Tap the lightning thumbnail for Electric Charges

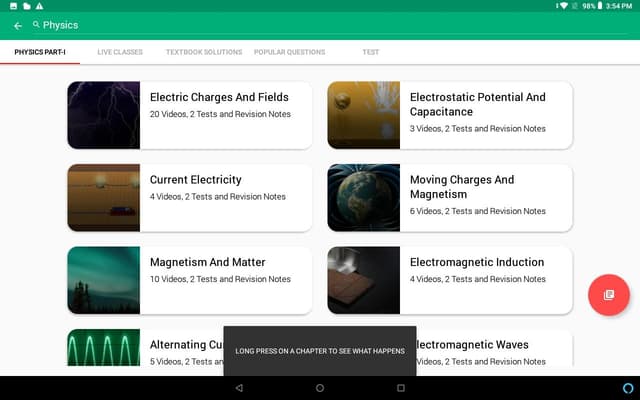tap(104, 115)
